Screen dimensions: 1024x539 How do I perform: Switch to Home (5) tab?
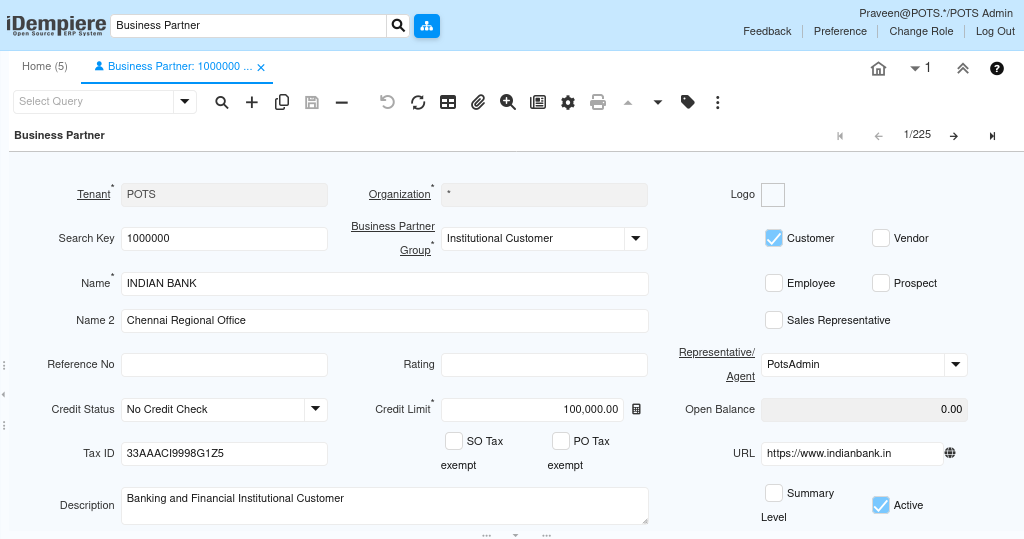click(x=44, y=66)
